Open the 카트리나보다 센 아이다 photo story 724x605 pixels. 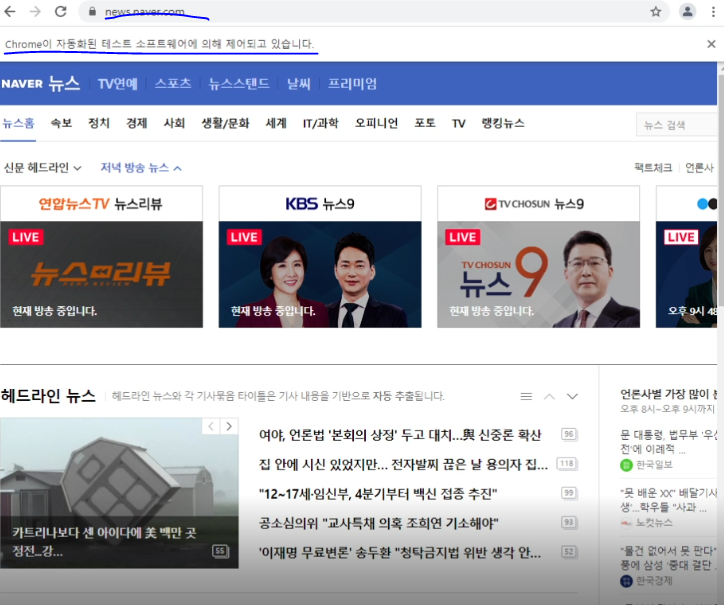pyautogui.click(x=119, y=493)
